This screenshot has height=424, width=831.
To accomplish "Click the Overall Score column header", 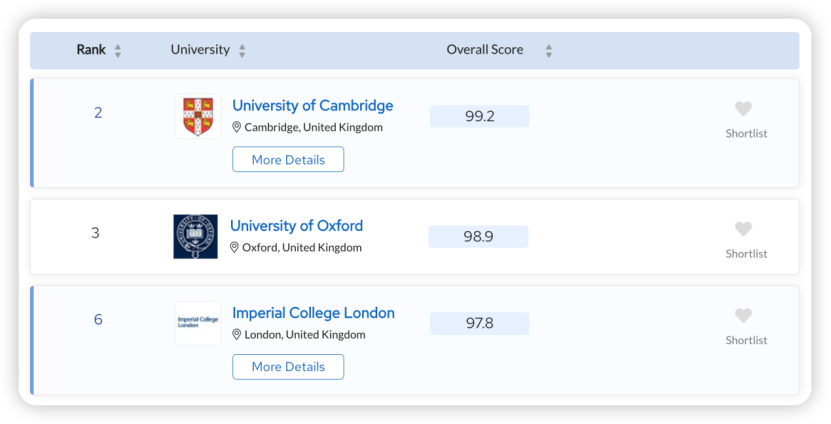I will click(x=485, y=49).
